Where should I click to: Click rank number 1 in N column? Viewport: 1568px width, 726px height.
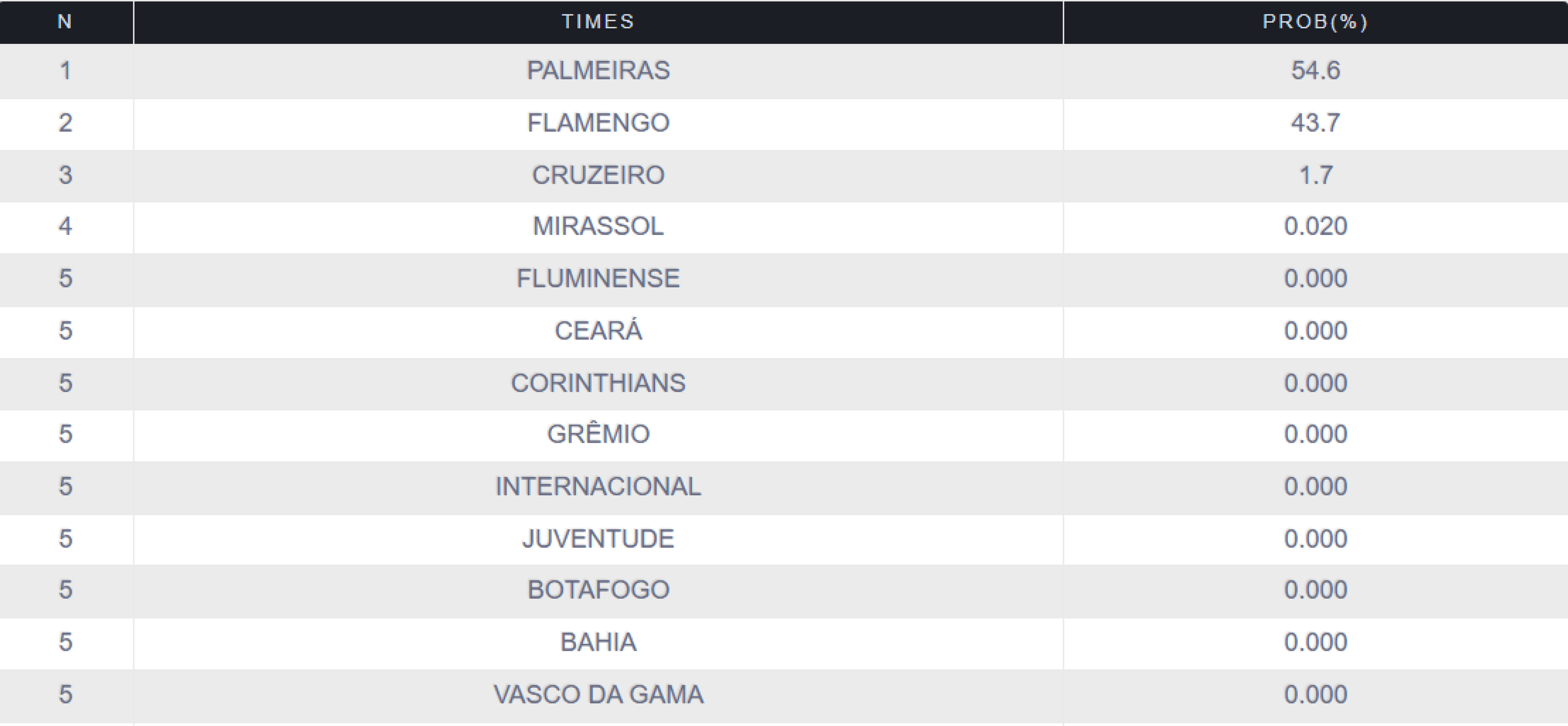click(x=65, y=71)
